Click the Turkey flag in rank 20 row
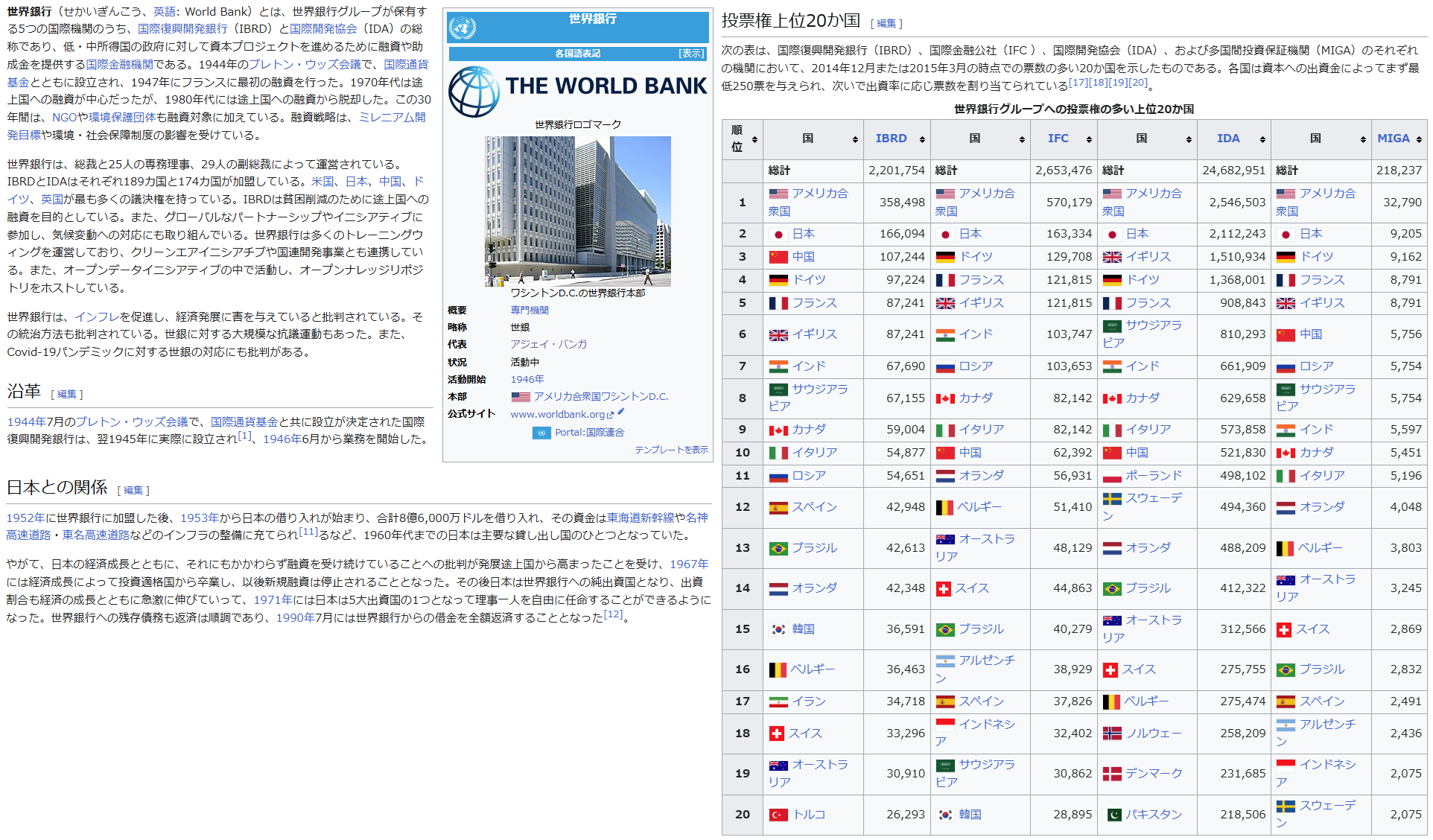The height and width of the screenshot is (840, 1433). click(x=778, y=815)
